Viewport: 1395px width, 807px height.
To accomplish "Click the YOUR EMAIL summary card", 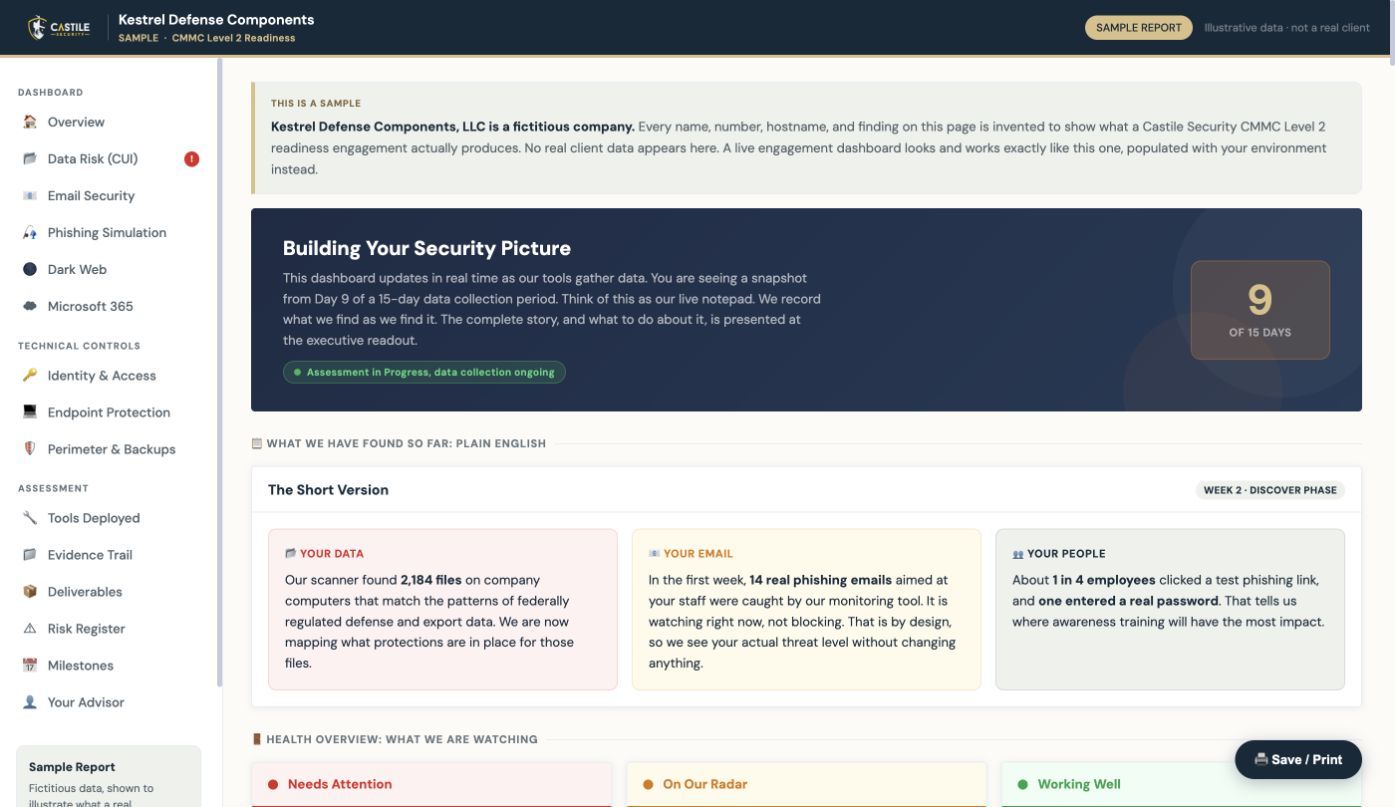I will [x=806, y=609].
